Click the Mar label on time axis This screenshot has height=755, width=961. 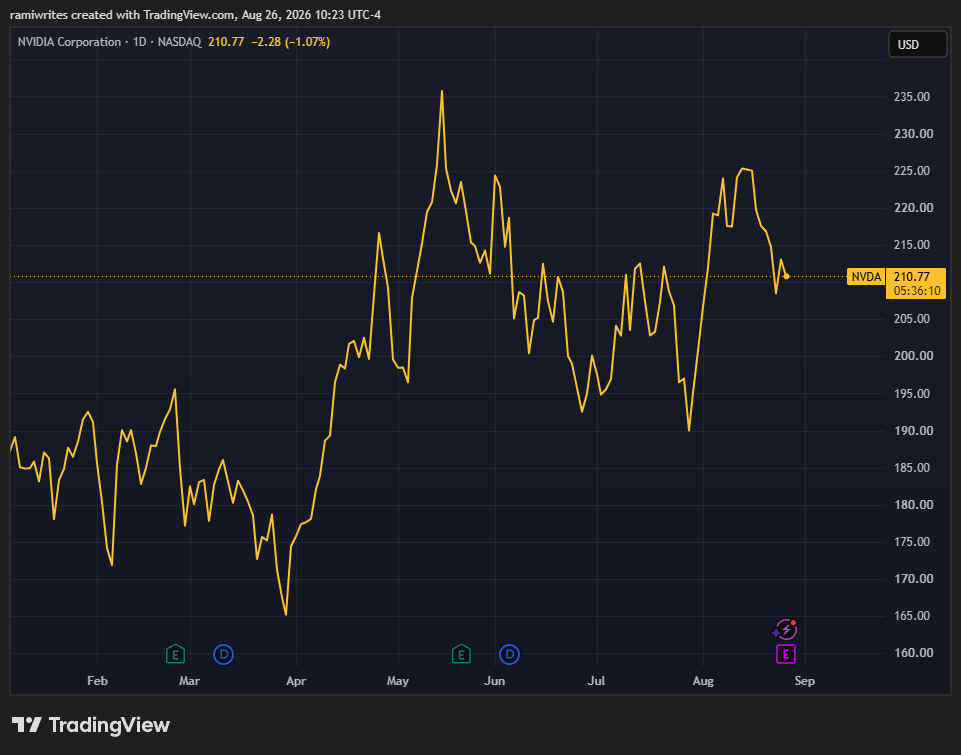pyautogui.click(x=189, y=681)
